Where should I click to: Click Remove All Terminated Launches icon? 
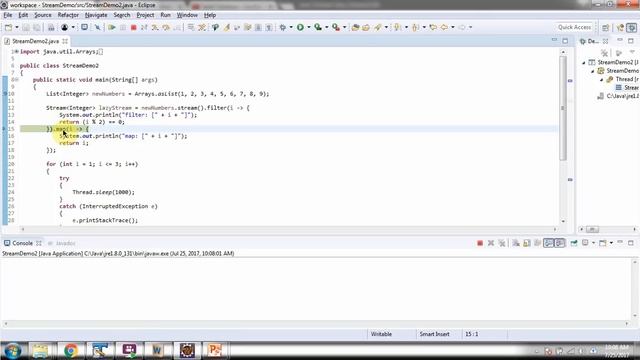click(502, 243)
